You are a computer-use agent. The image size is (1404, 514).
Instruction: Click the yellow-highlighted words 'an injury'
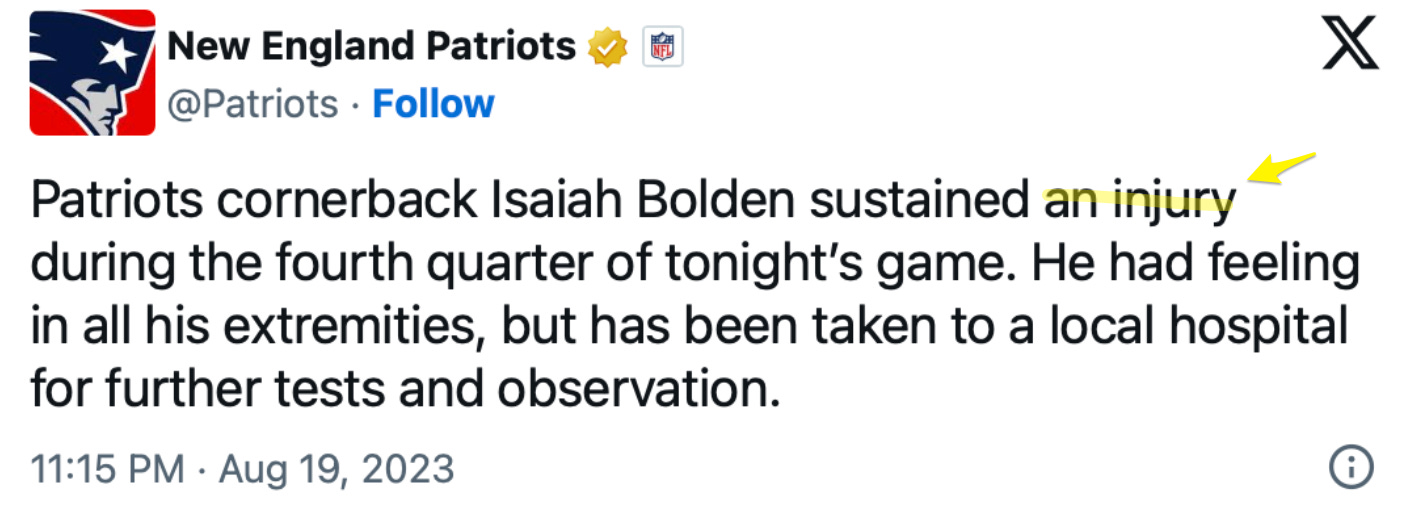click(1136, 200)
